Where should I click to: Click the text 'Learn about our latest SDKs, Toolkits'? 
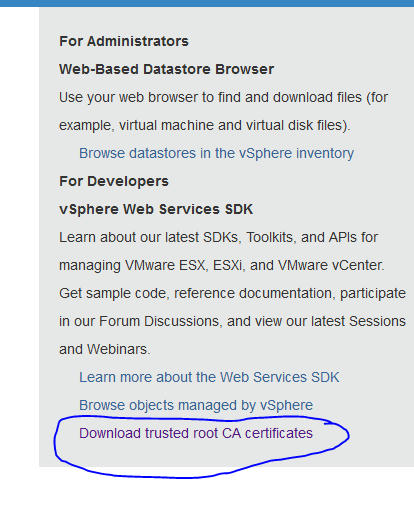178,238
